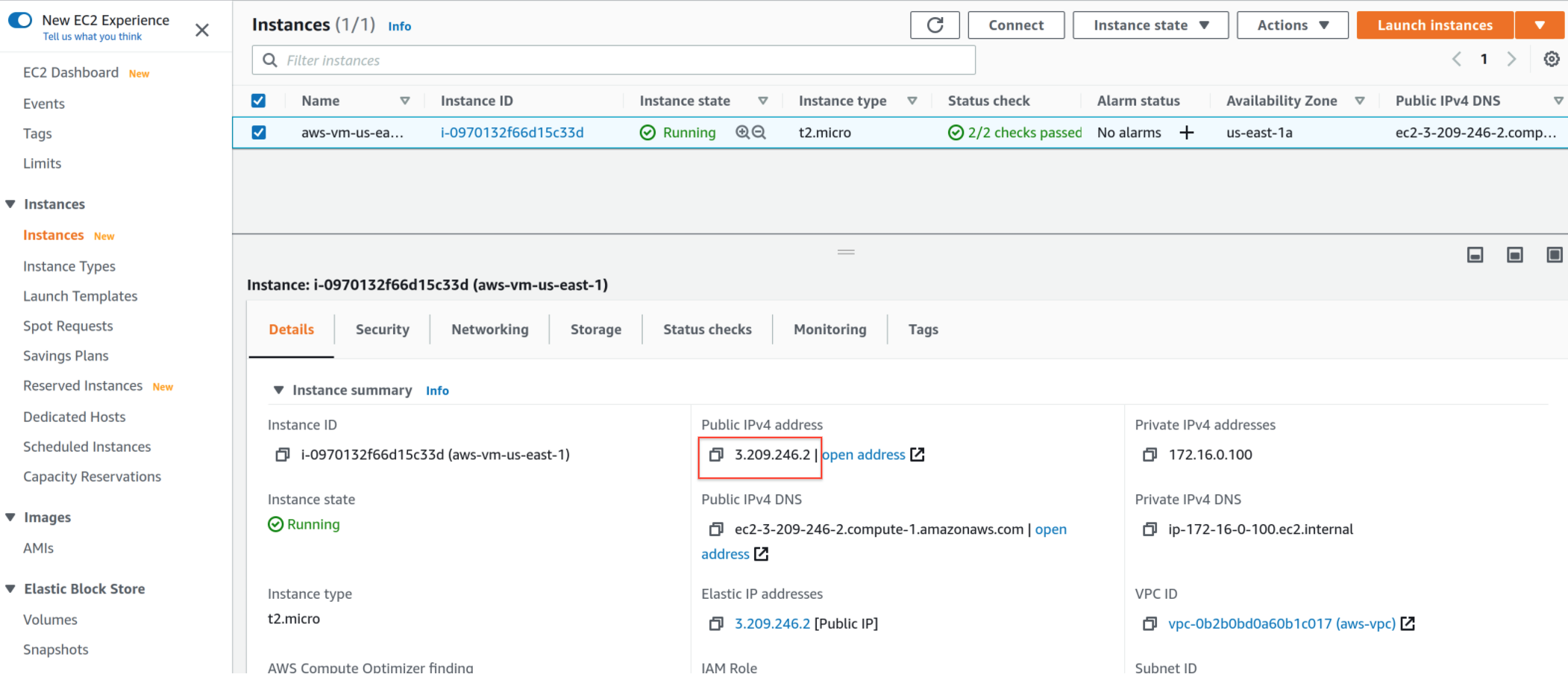The height and width of the screenshot is (683, 1568).
Task: Collapse the Instance summary section
Action: 279,390
